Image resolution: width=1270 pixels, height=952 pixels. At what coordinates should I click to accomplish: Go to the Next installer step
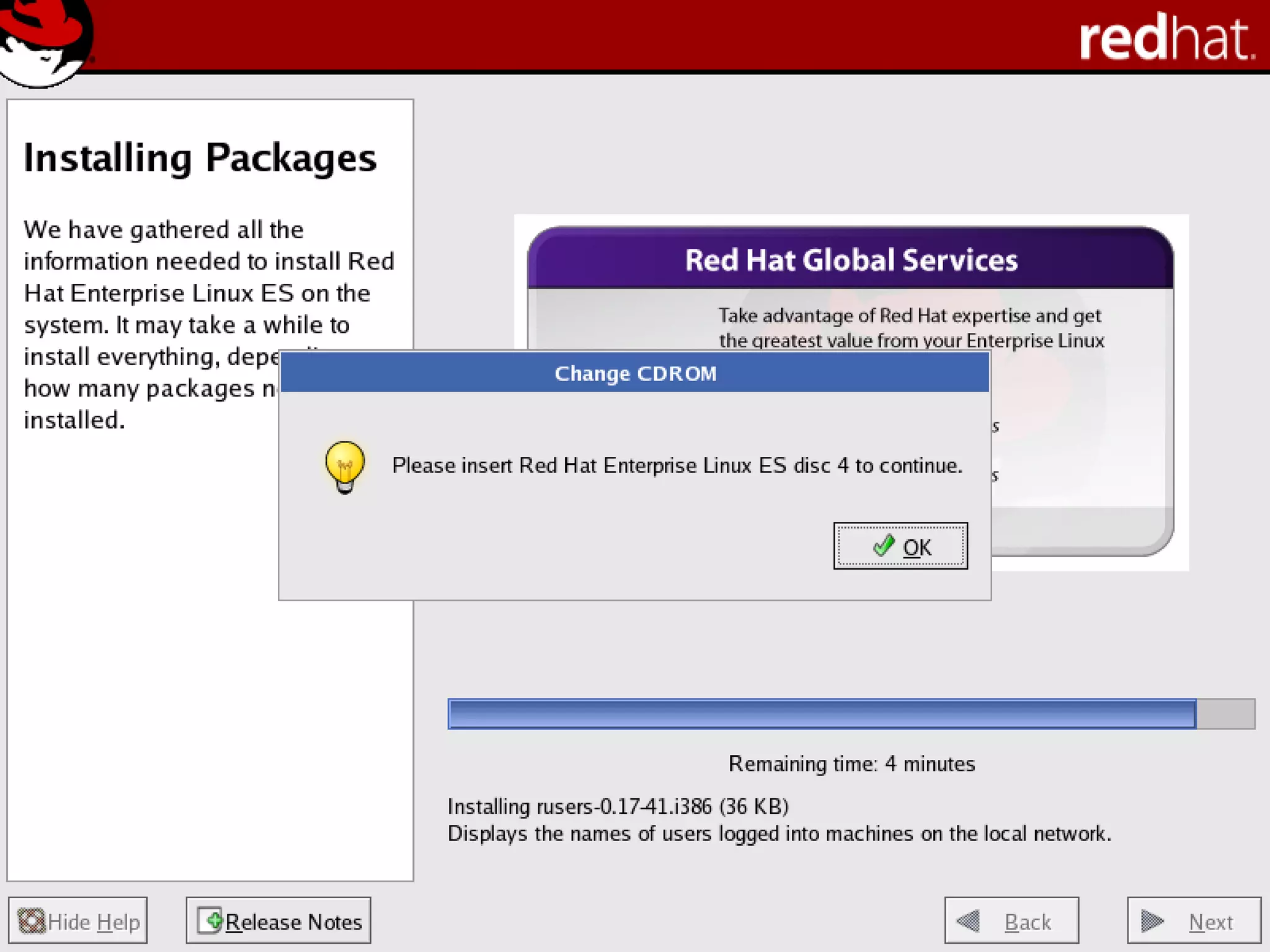click(x=1194, y=921)
